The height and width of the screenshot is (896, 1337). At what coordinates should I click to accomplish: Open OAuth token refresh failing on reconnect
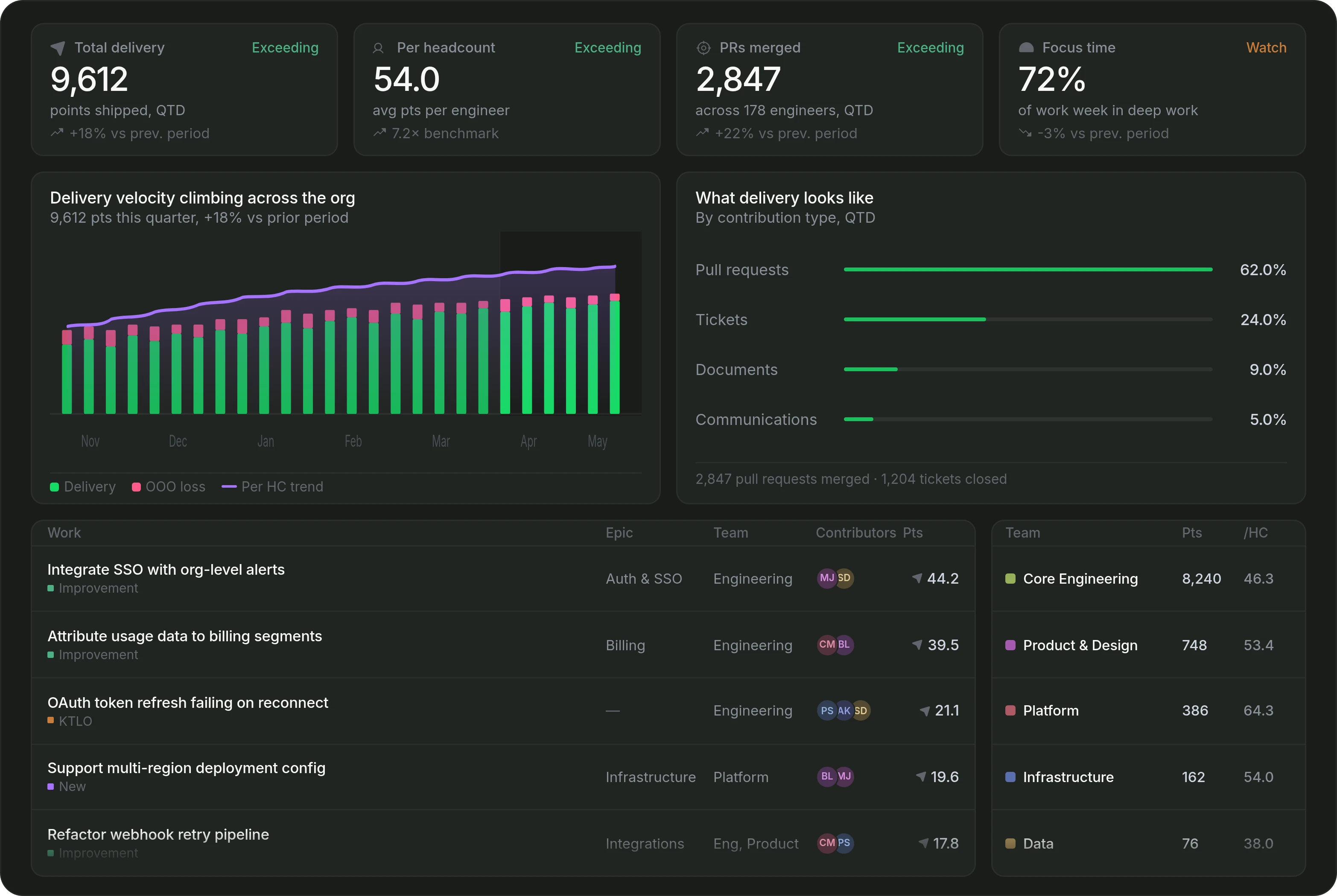187,702
